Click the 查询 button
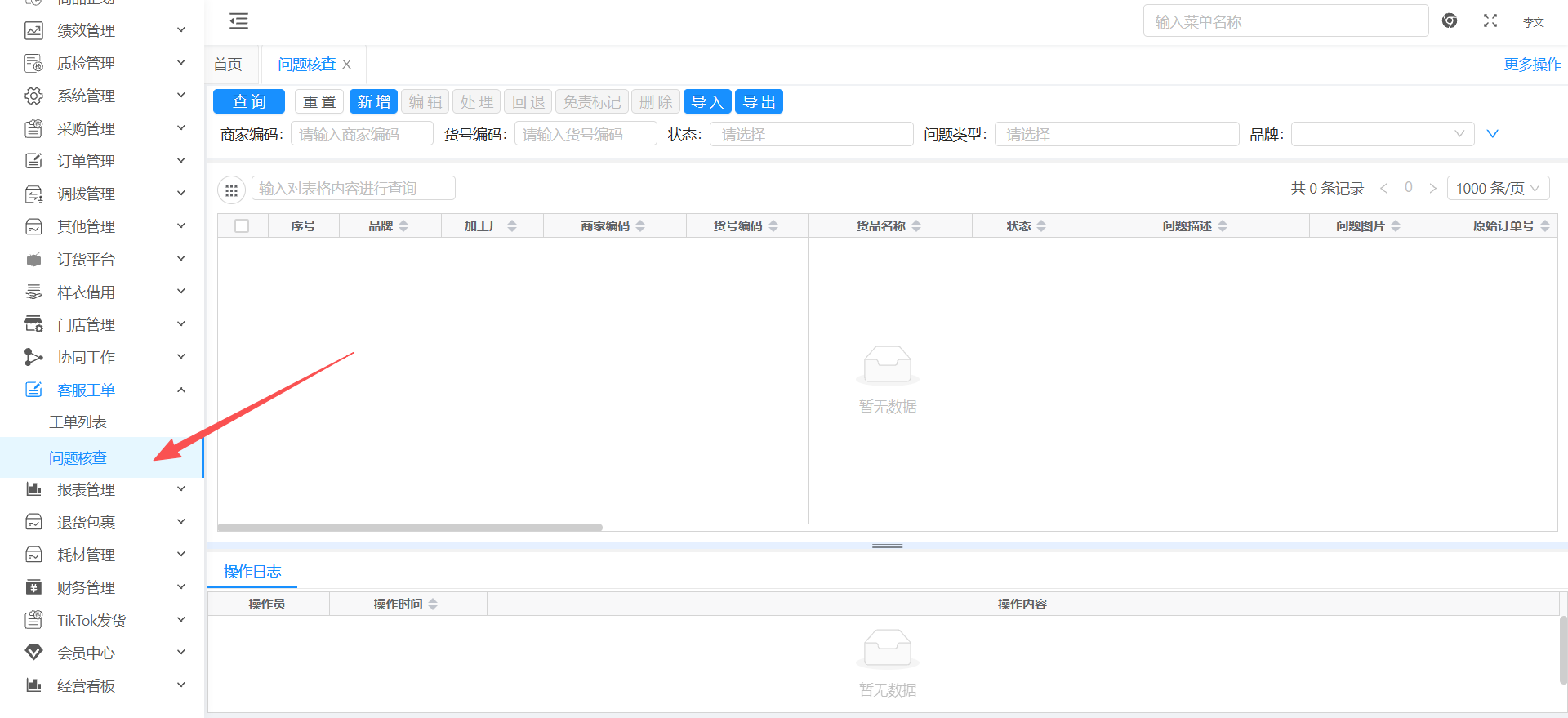The image size is (1568, 718). pyautogui.click(x=249, y=102)
